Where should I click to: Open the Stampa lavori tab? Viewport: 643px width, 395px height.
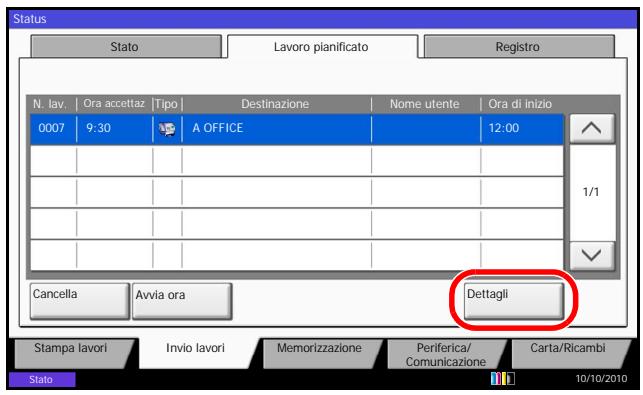pos(71,353)
